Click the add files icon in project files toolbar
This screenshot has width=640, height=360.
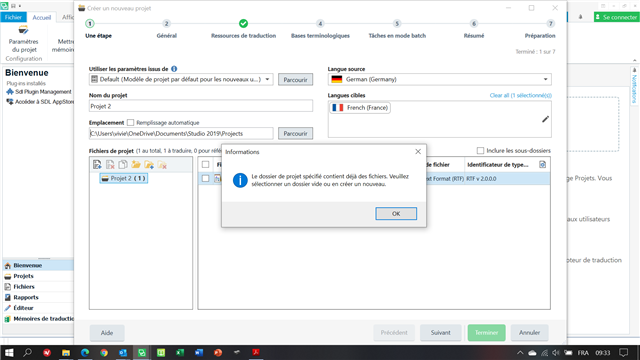pos(97,164)
